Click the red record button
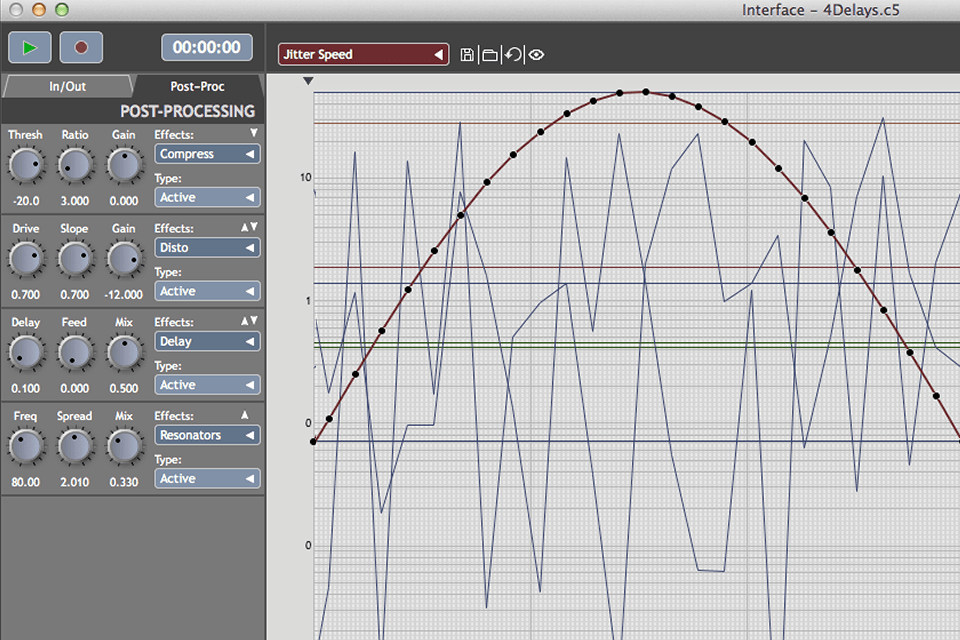 [x=81, y=47]
